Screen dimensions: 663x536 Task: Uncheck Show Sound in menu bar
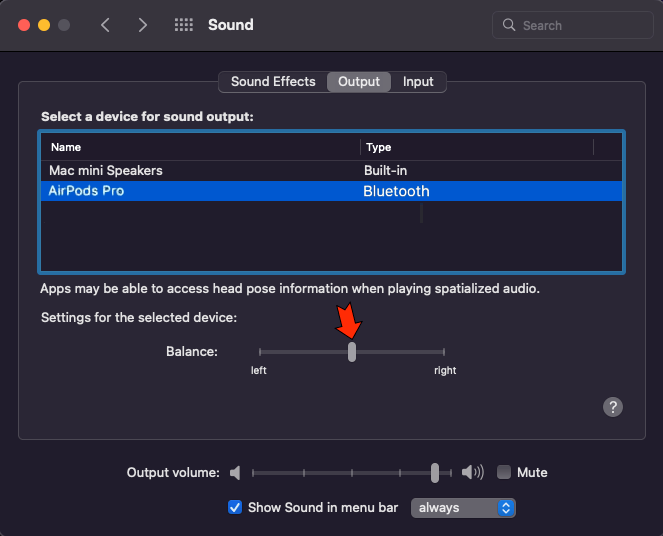[x=235, y=507]
